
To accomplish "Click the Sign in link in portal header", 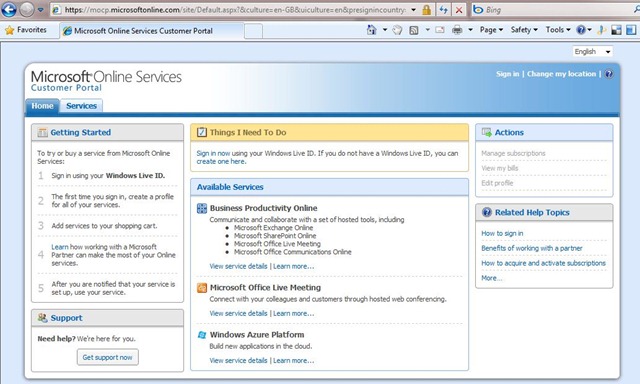I will click(507, 74).
